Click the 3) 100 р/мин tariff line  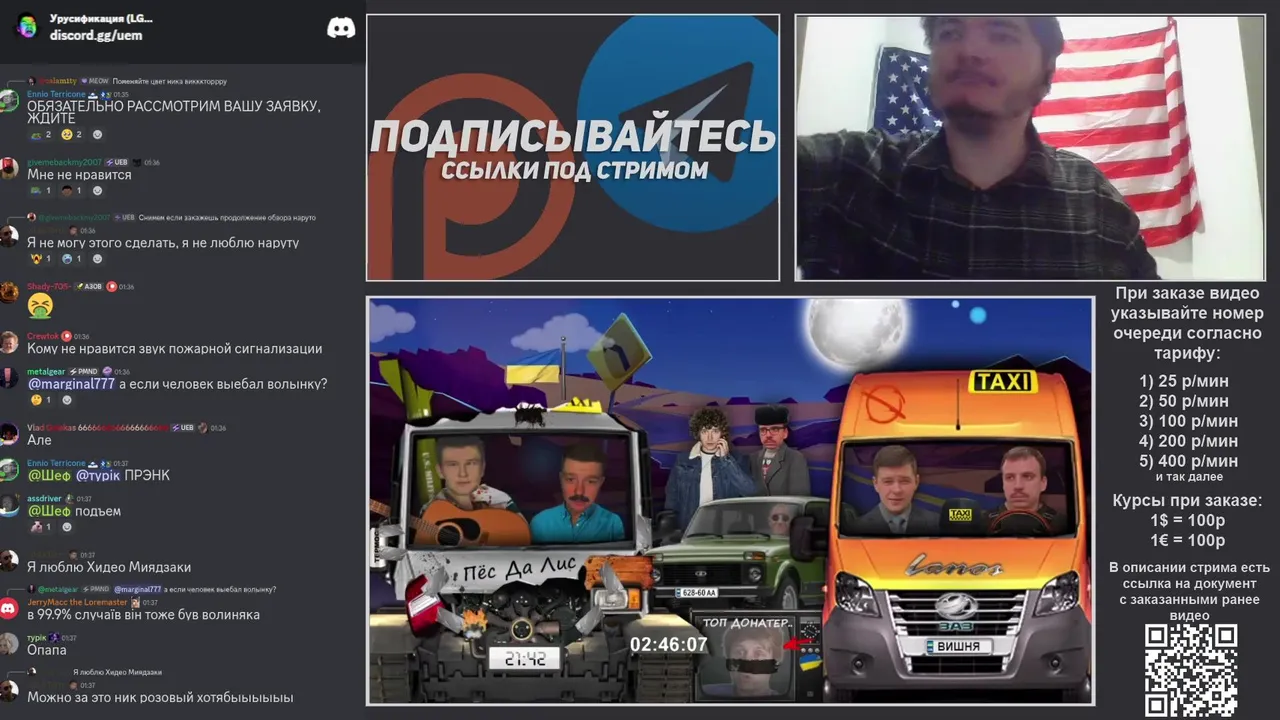[x=1188, y=421]
